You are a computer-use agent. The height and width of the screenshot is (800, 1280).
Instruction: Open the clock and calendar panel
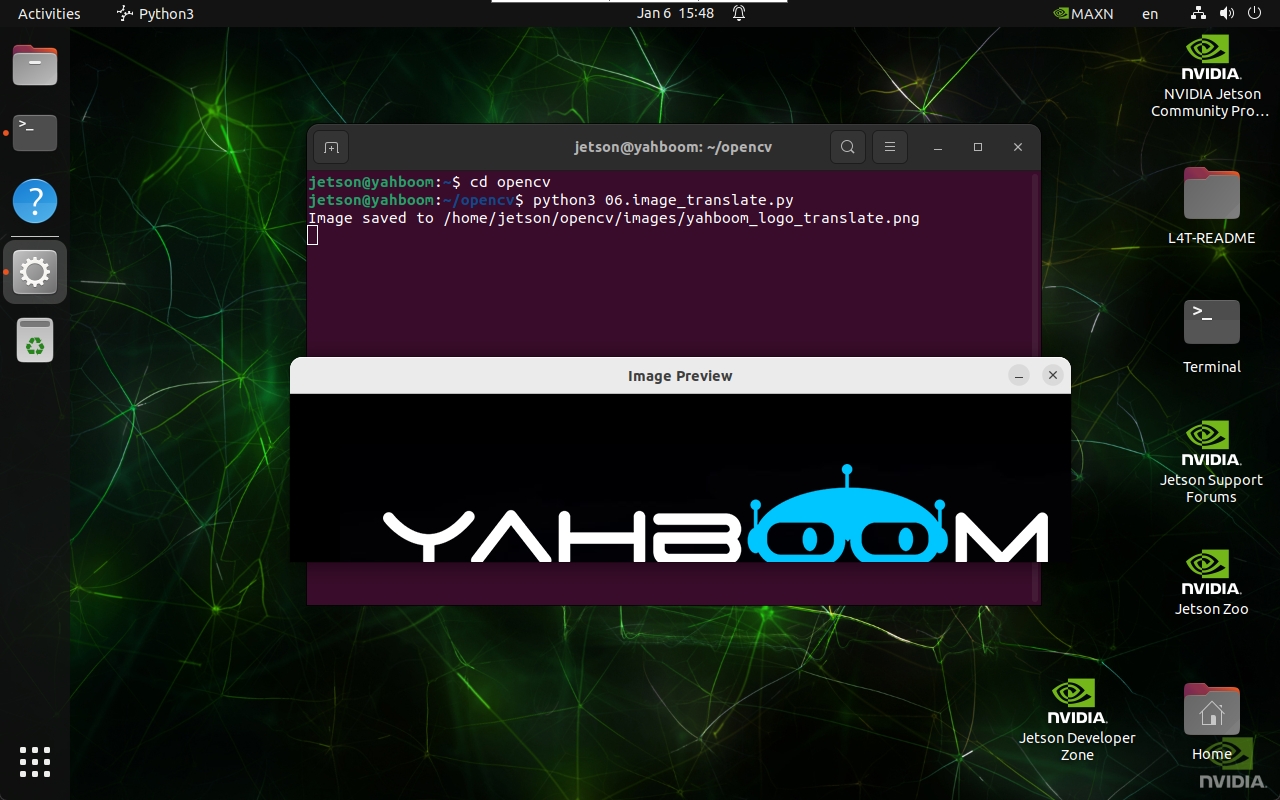pos(676,14)
